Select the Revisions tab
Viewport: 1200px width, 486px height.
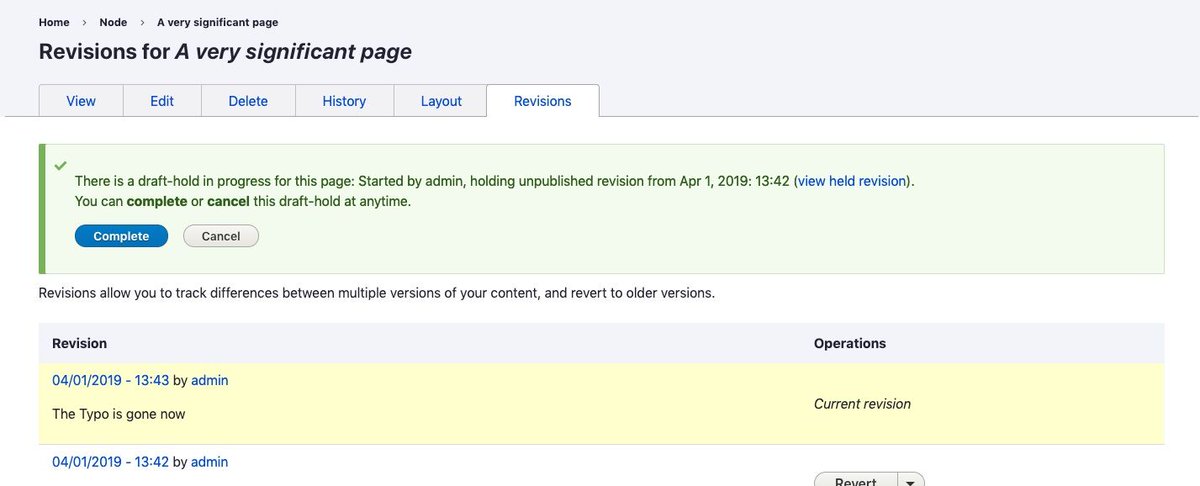click(x=543, y=101)
